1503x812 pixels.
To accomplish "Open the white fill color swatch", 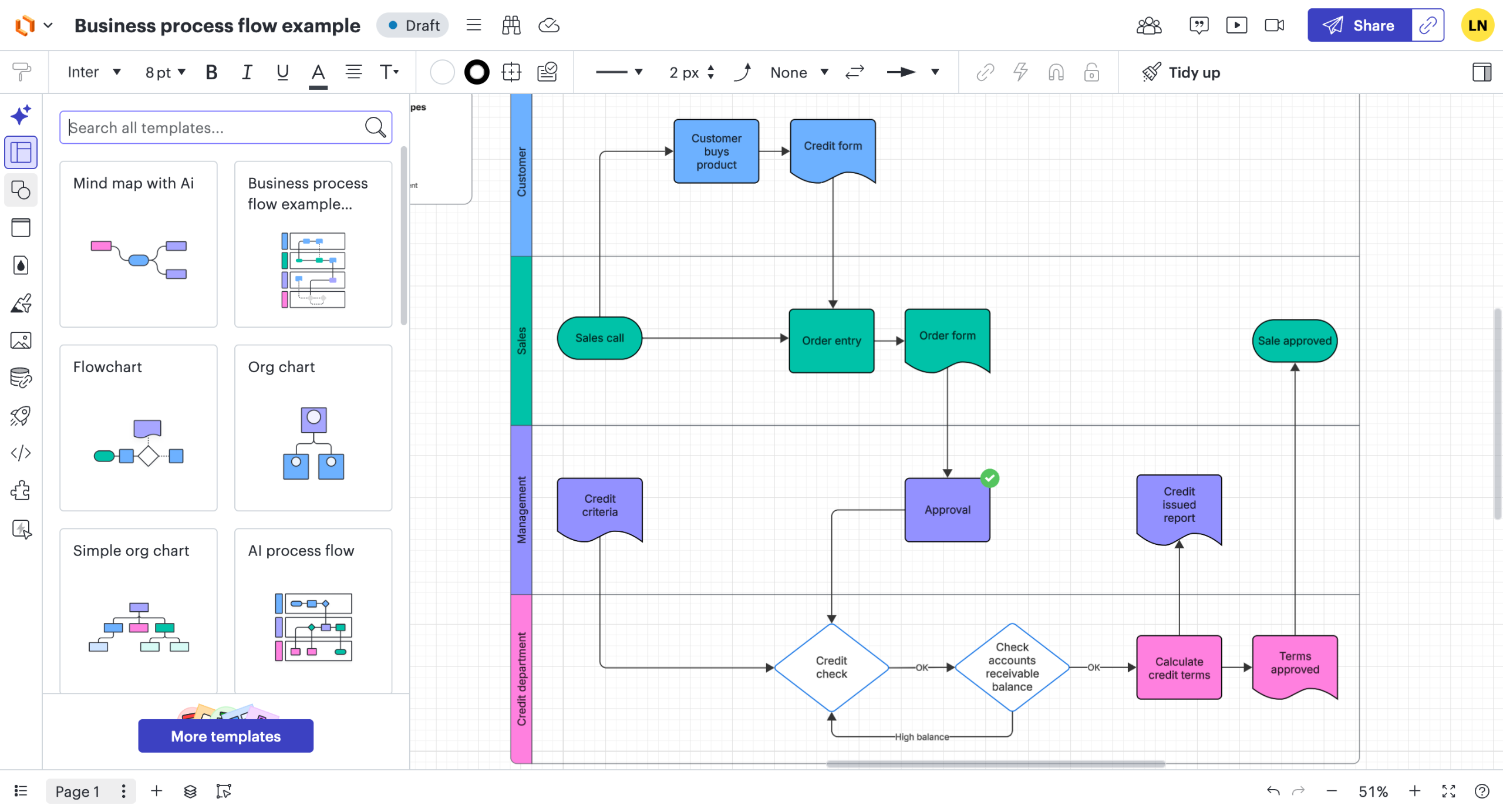I will pos(442,72).
